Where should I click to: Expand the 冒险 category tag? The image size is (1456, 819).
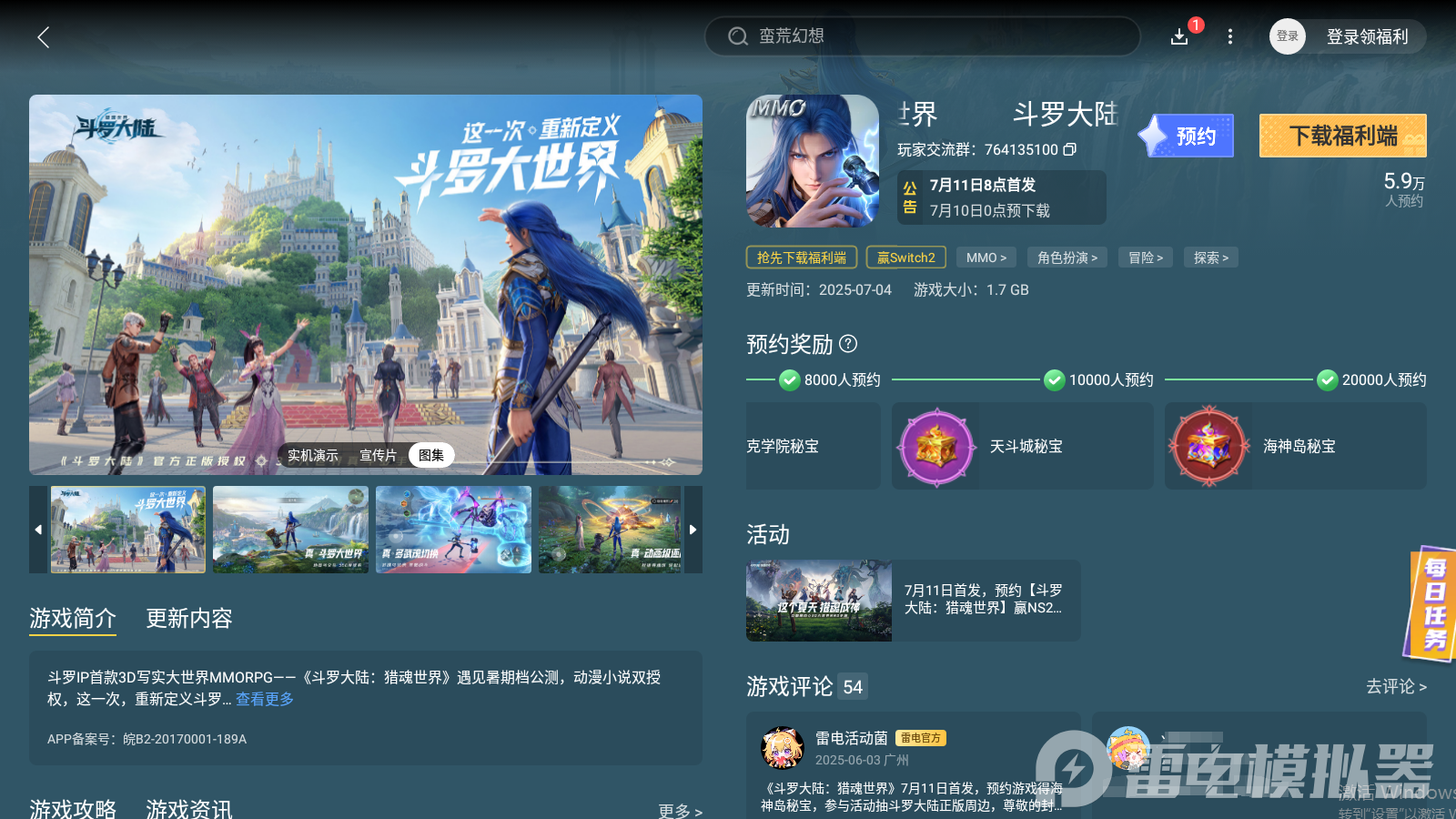[1146, 258]
